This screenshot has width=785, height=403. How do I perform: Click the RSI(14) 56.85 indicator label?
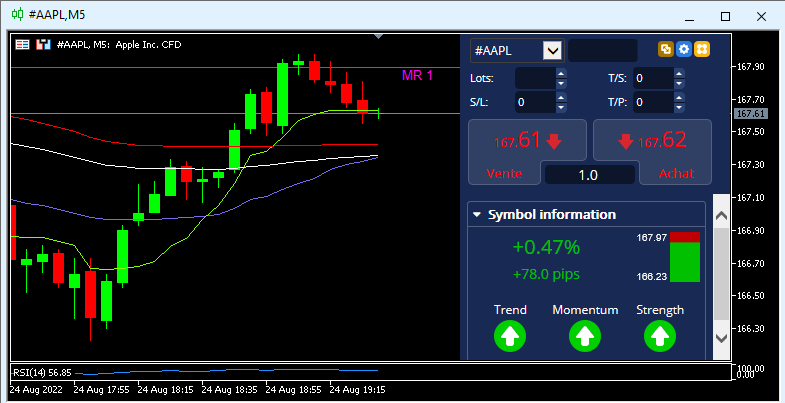[x=43, y=372]
